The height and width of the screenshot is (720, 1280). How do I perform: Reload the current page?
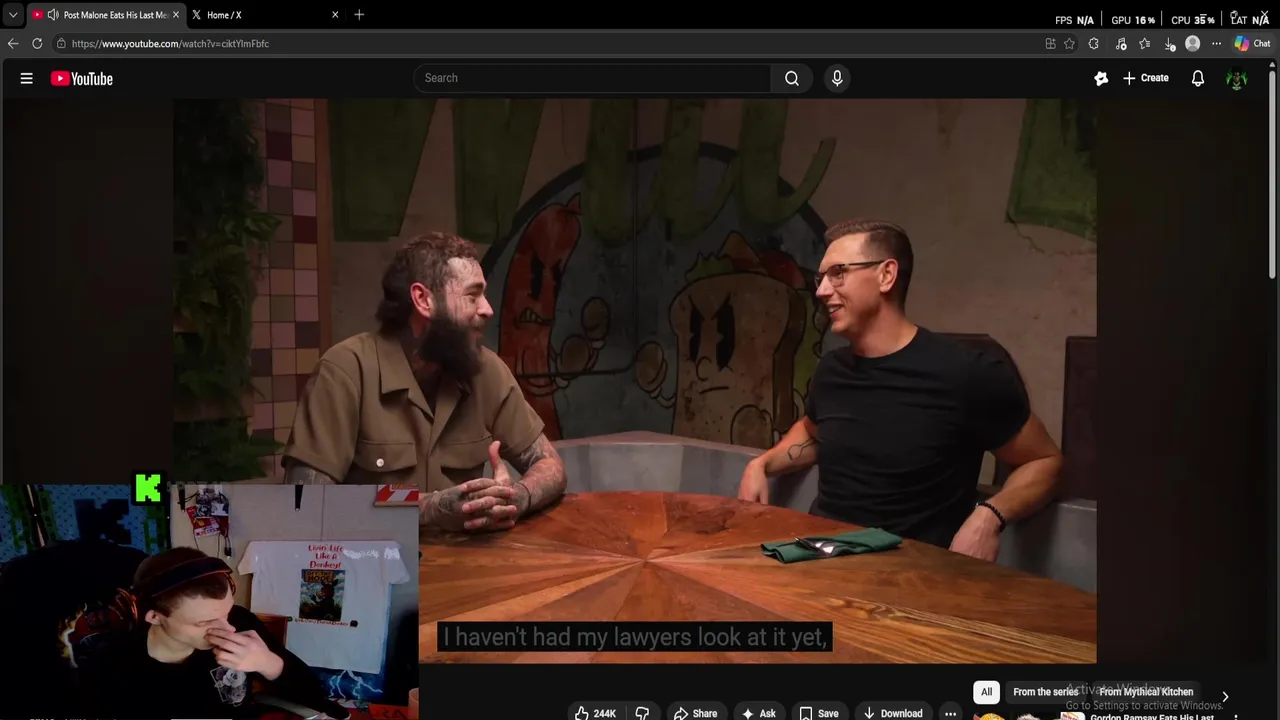coord(37,43)
